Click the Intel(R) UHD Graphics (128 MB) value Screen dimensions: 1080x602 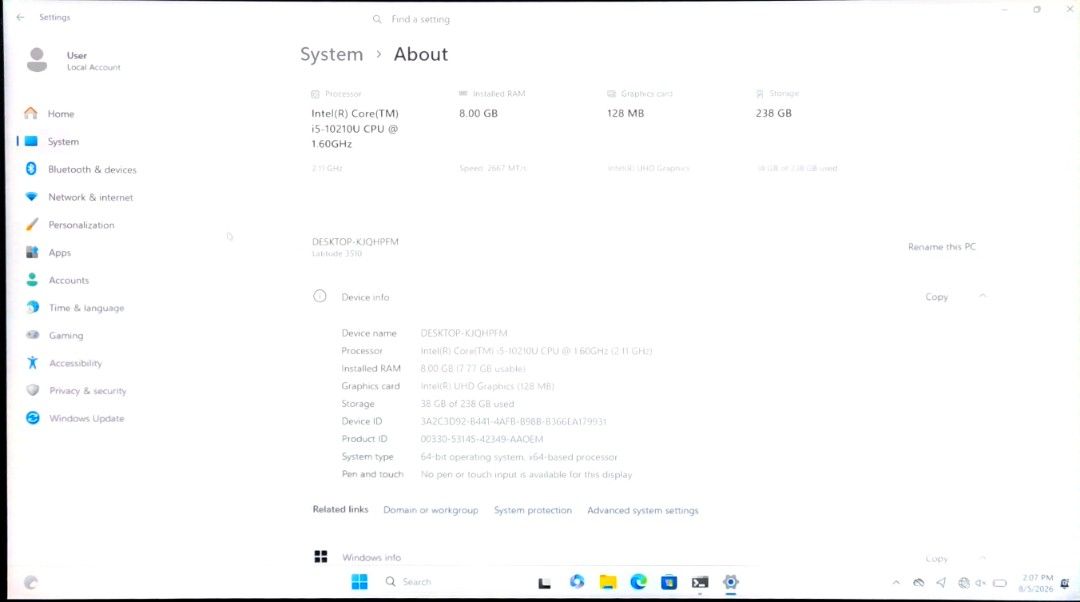coord(487,386)
